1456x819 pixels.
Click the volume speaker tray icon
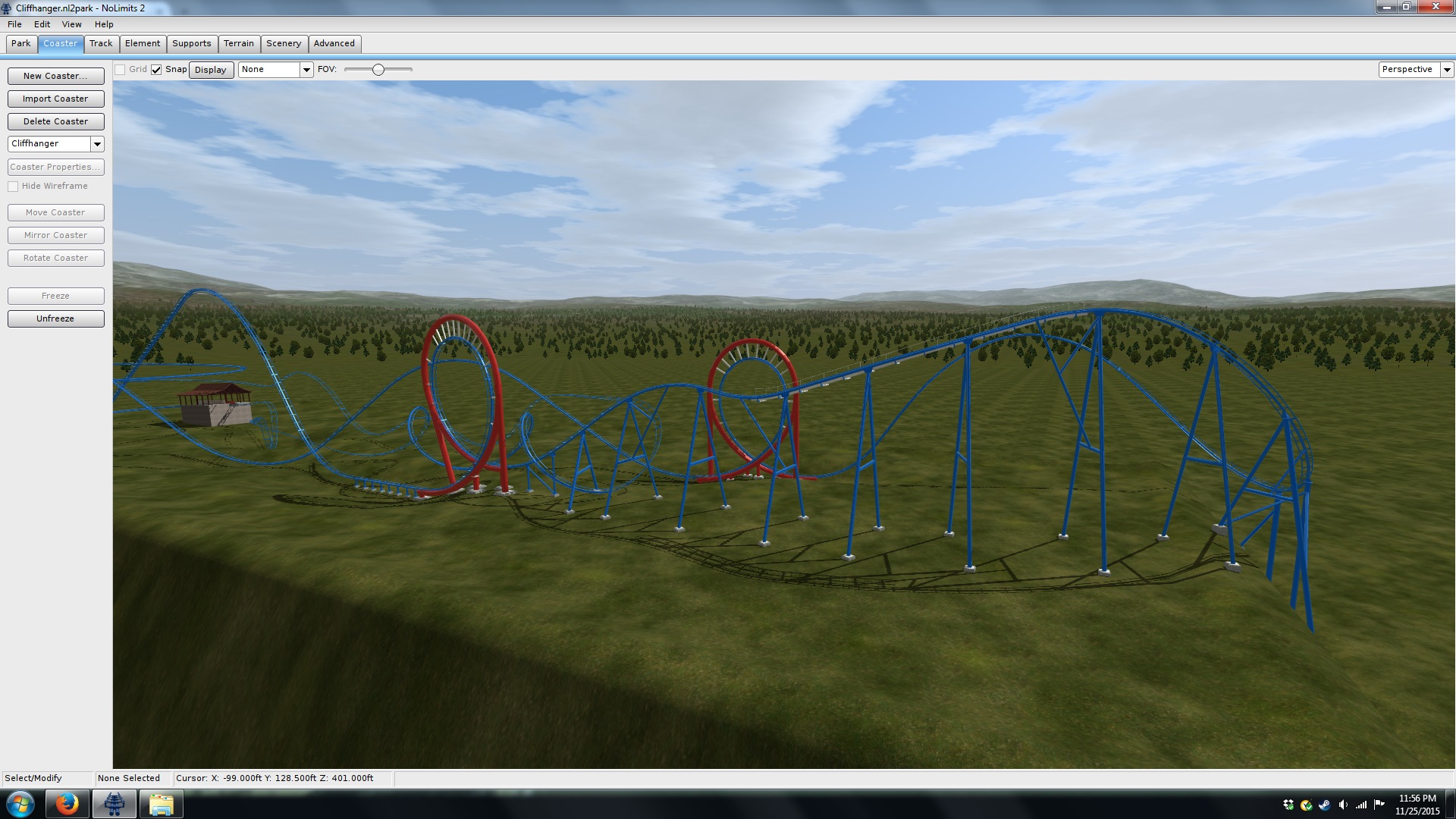1343,805
